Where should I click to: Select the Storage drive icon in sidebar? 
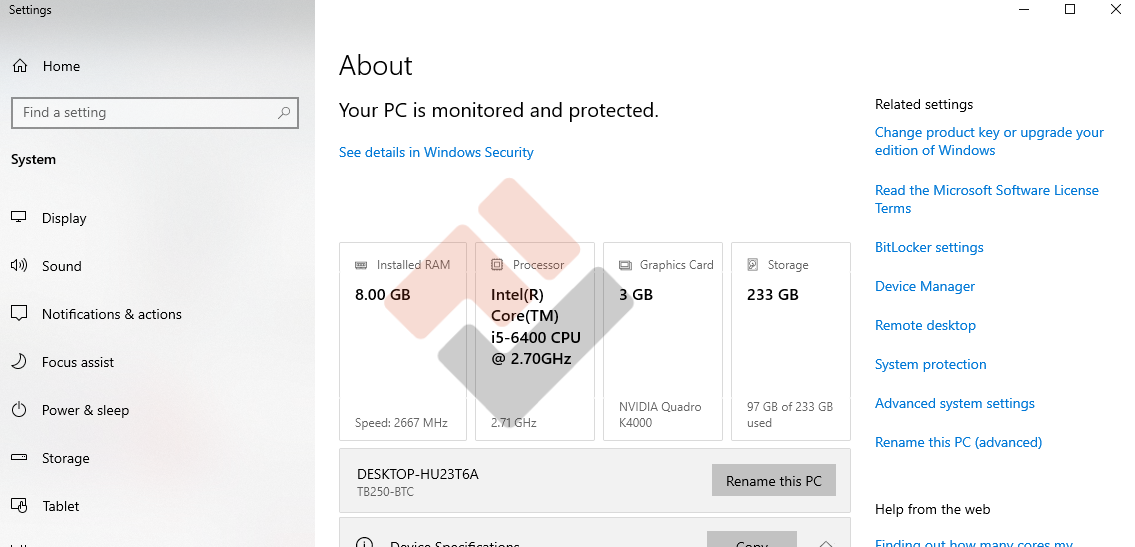(x=19, y=458)
